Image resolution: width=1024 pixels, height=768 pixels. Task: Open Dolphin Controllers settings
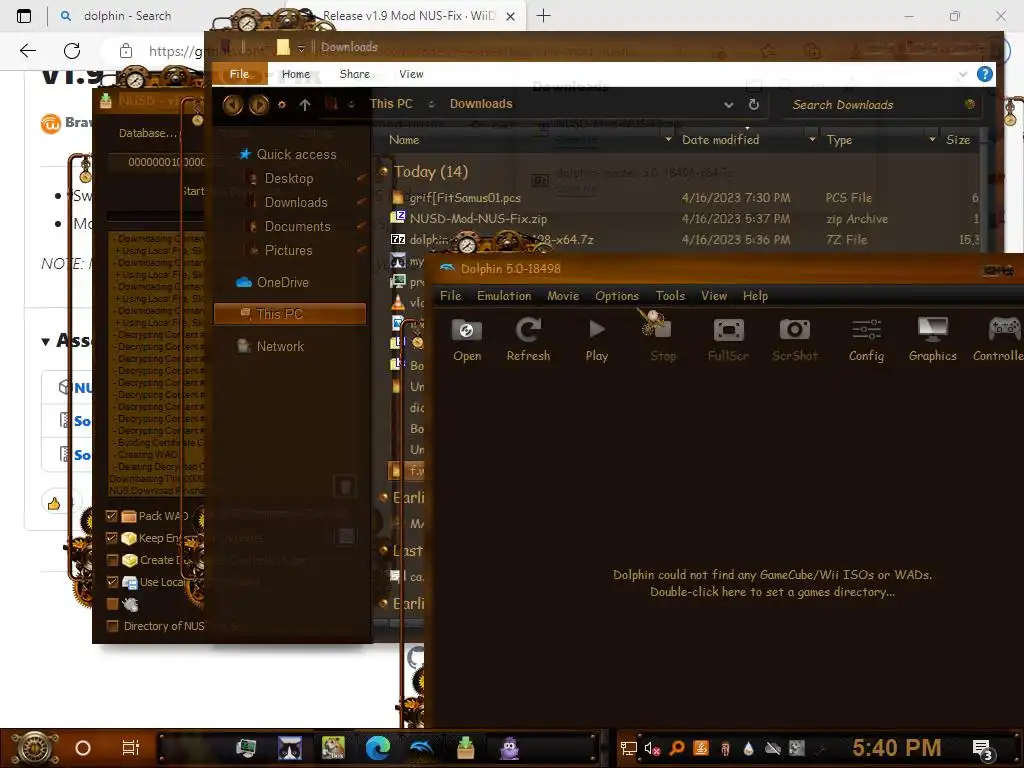[998, 340]
